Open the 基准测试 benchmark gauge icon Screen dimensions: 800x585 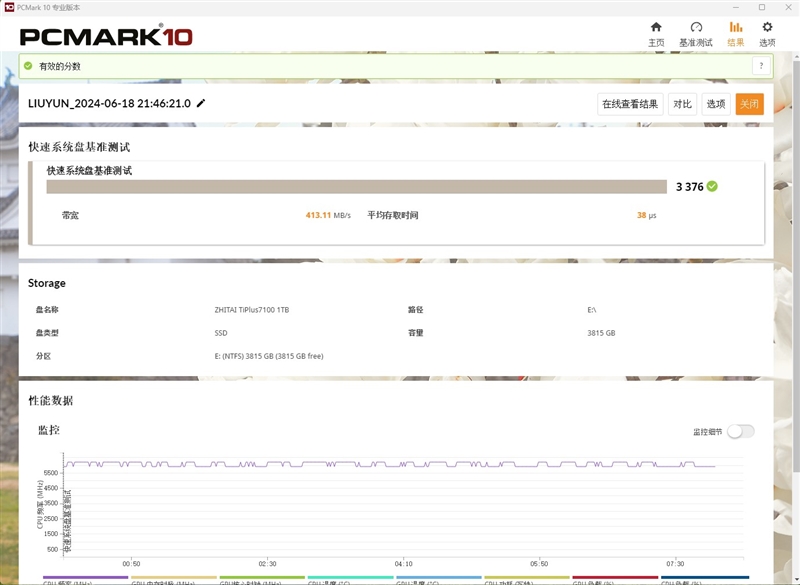696,27
